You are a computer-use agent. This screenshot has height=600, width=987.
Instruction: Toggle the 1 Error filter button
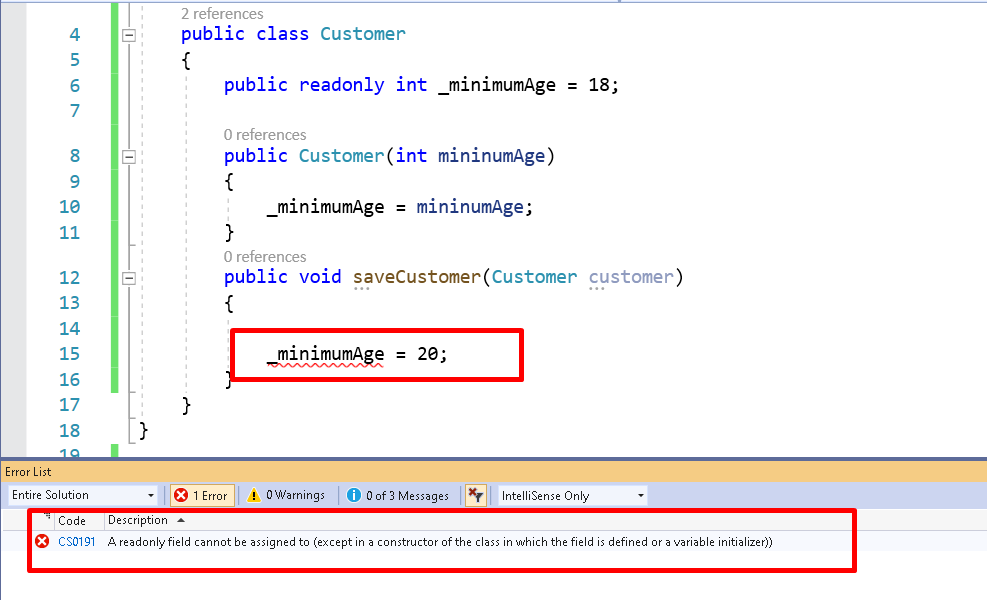tap(202, 494)
